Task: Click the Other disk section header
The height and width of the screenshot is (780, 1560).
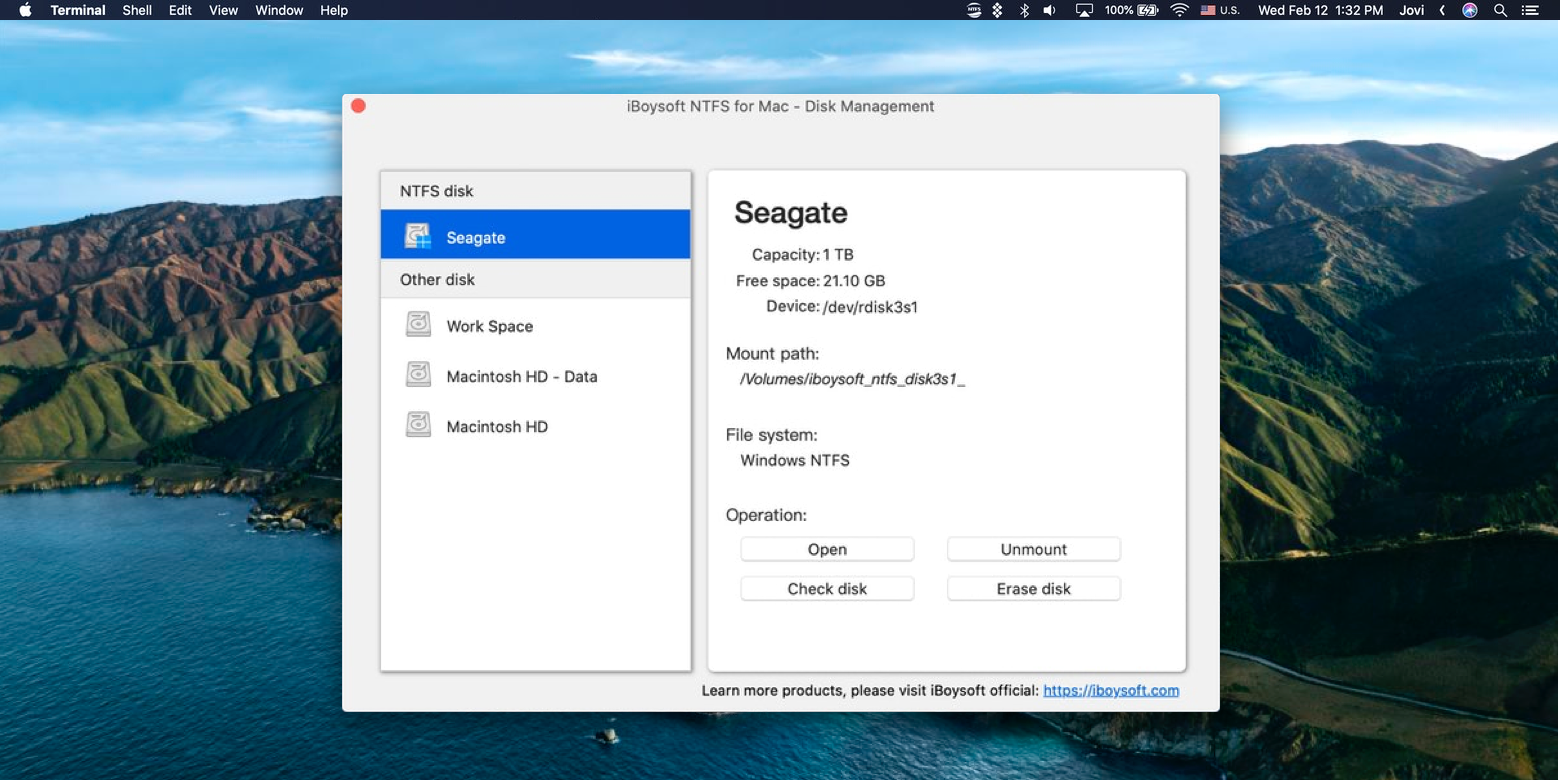Action: 536,279
